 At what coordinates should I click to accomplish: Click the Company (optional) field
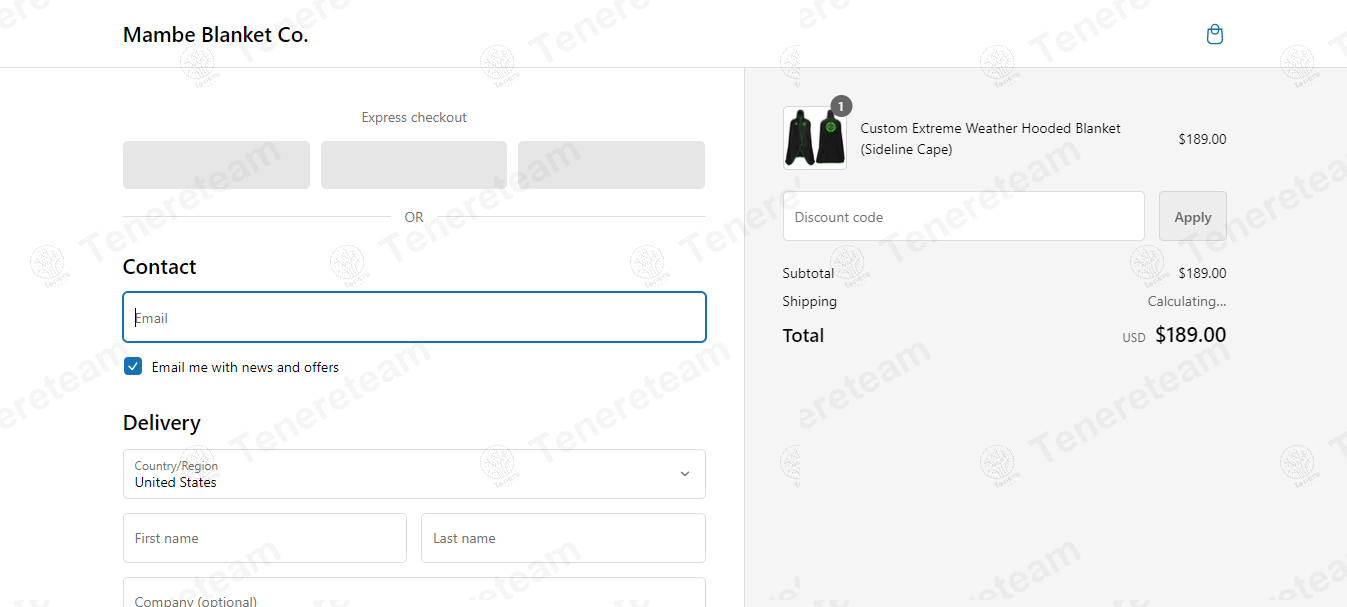click(414, 593)
